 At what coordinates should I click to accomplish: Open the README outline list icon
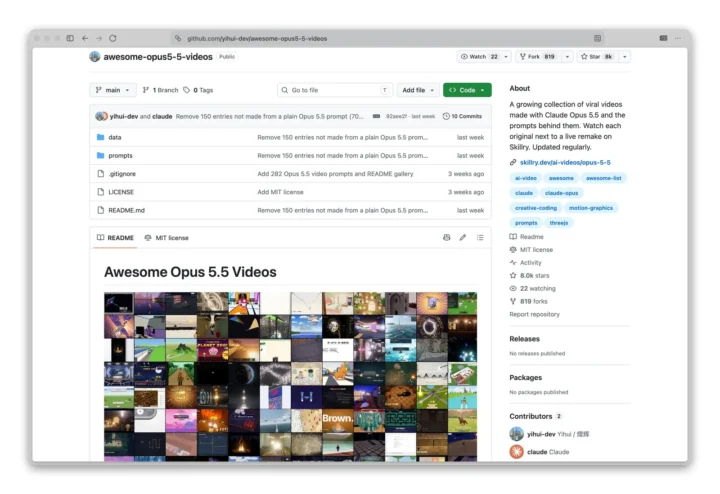[x=480, y=237]
